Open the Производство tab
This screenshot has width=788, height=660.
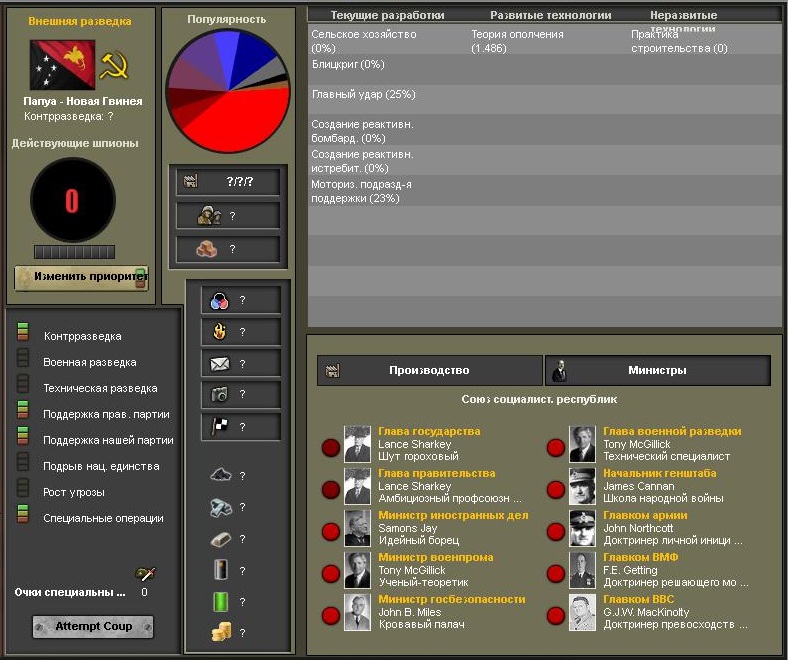point(430,370)
